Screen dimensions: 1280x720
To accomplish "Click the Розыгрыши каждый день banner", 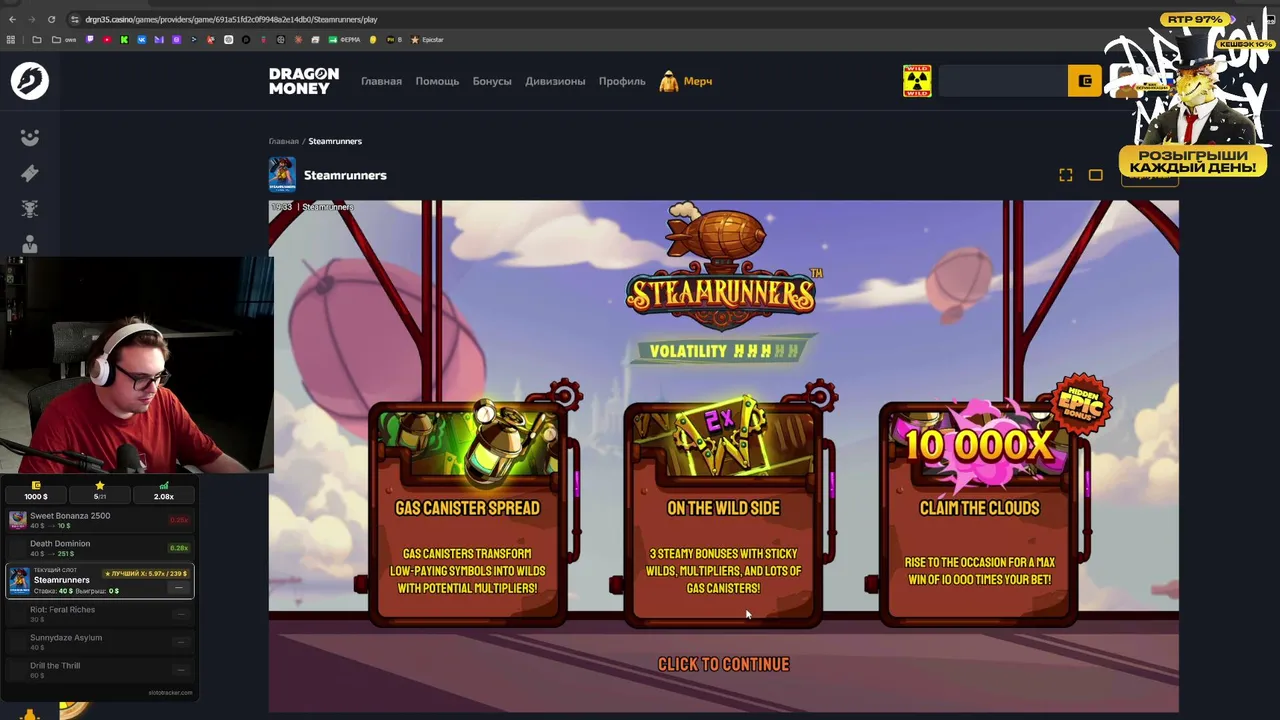I will 1193,162.
